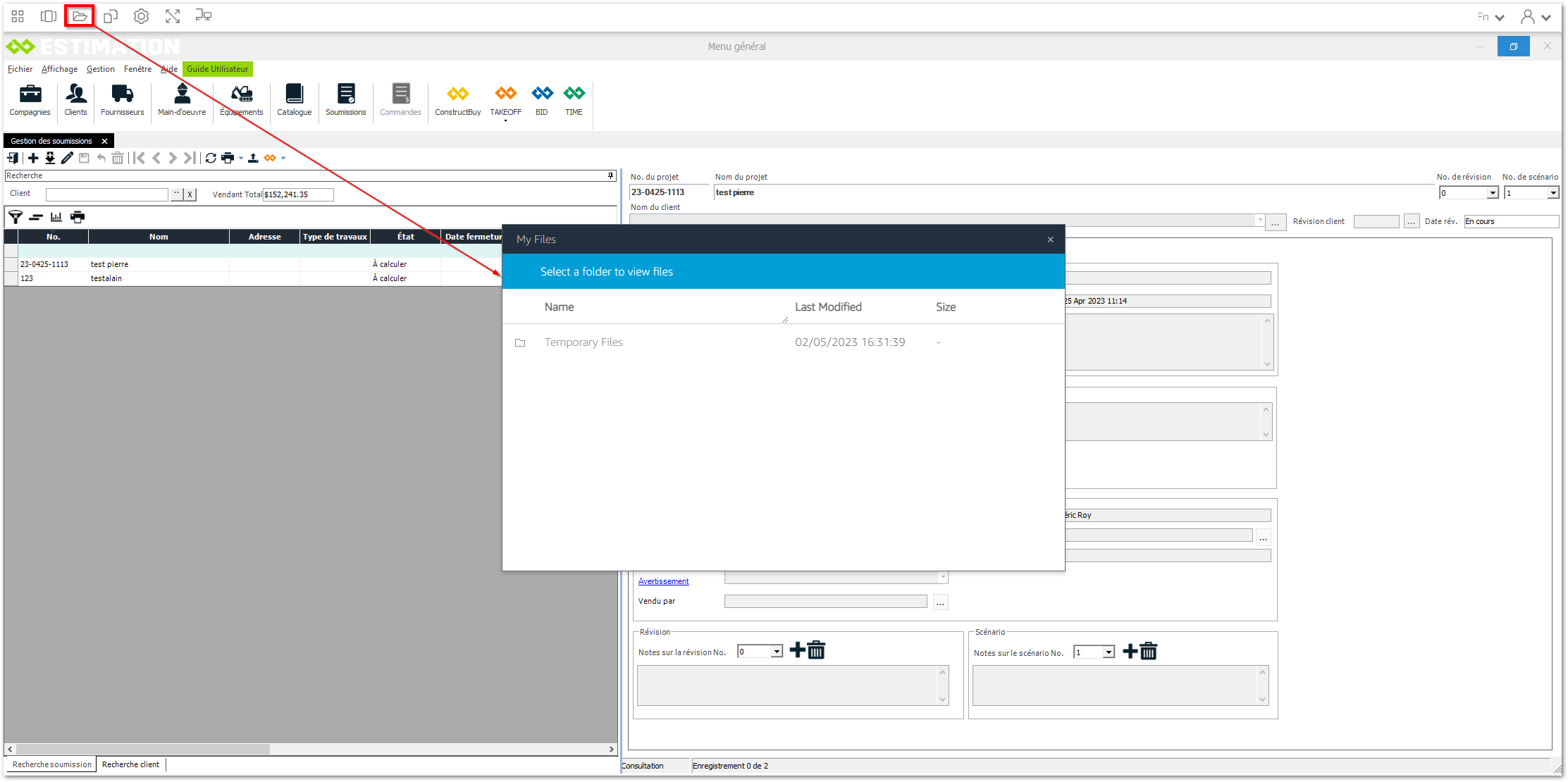Click the edit pencil icon
The width and height of the screenshot is (1568, 782).
point(67,158)
